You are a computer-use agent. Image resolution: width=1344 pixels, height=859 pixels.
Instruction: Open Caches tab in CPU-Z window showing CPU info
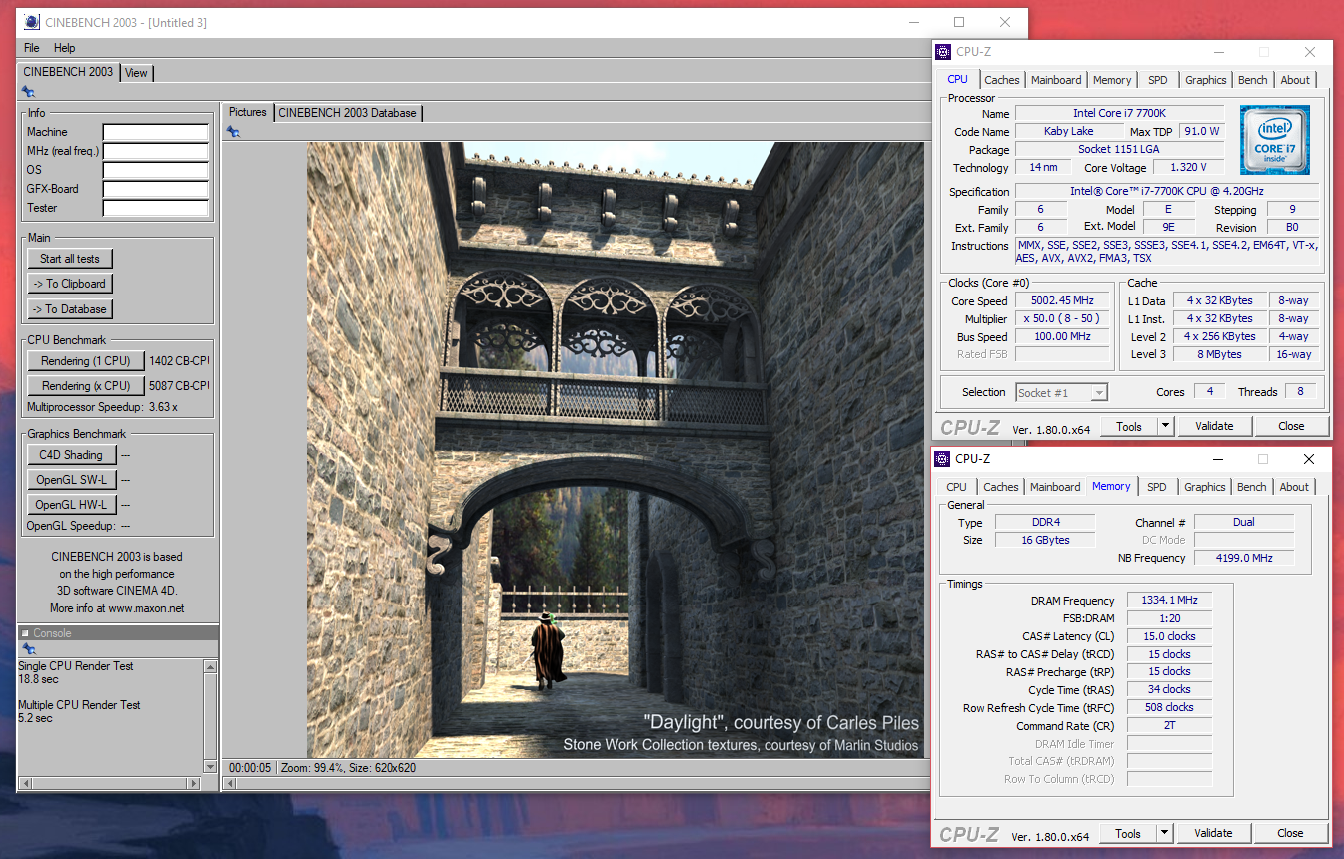pyautogui.click(x=1001, y=80)
